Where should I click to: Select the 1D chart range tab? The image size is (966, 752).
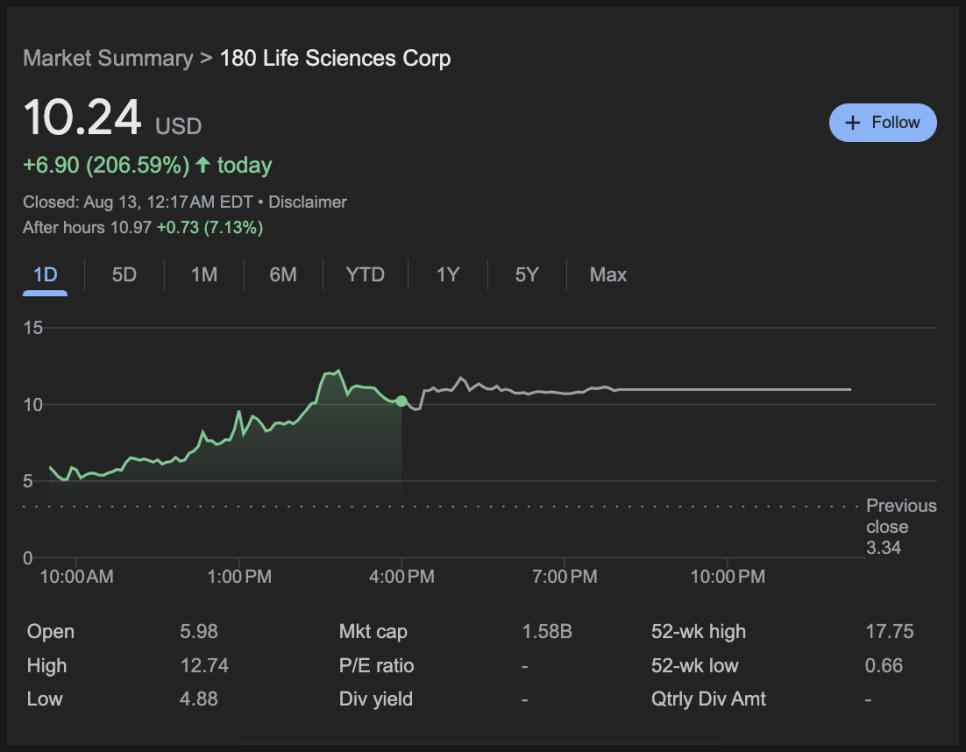[x=45, y=275]
